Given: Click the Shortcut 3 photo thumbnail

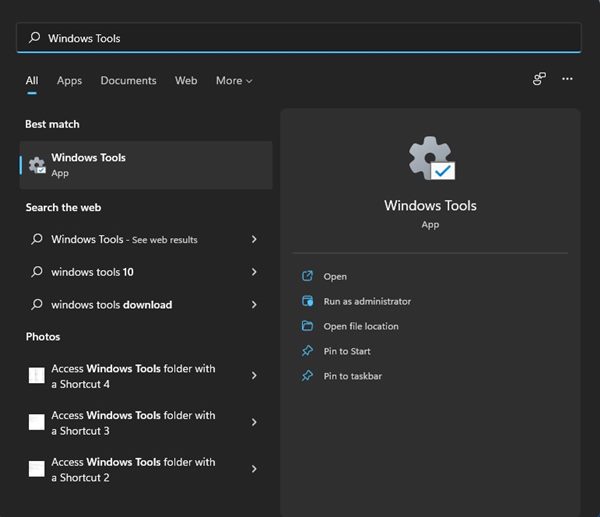Looking at the screenshot, I should pos(37,422).
